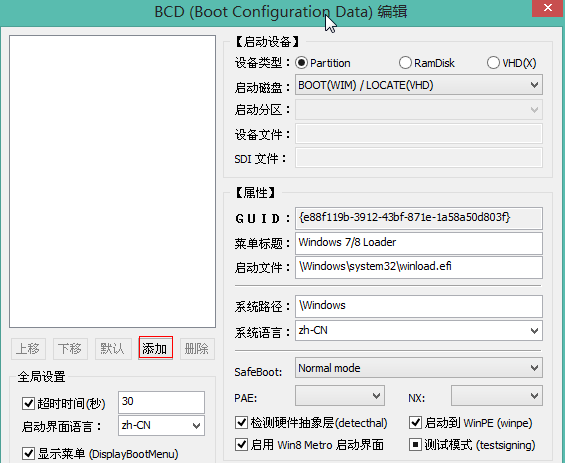Open the 系统语言 zh-CN dropdown
565x463 pixels.
tap(419, 330)
